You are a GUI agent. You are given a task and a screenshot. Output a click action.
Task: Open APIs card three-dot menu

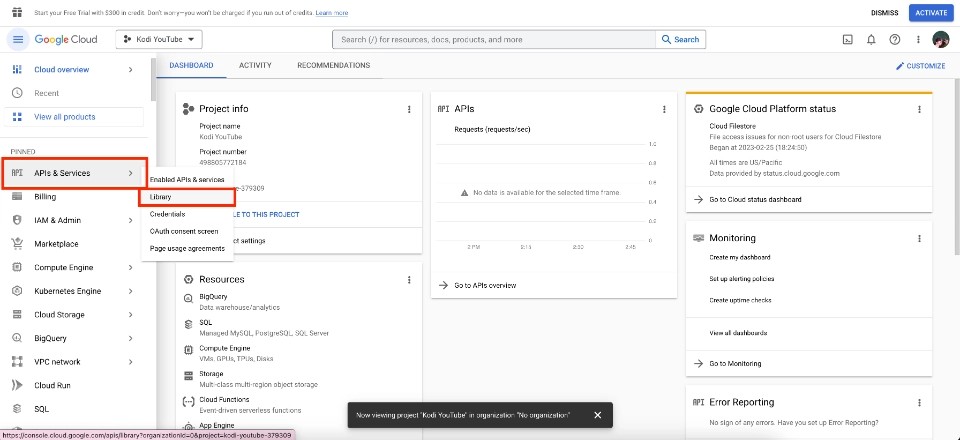coord(664,109)
